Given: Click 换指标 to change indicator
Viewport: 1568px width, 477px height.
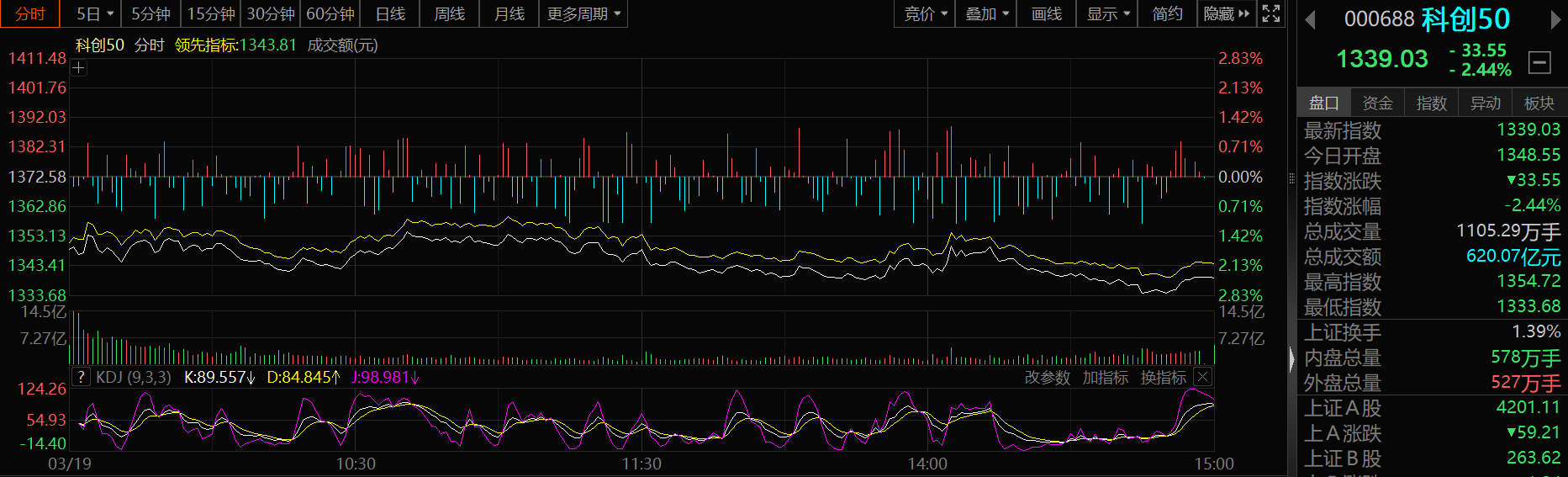Looking at the screenshot, I should click(x=1163, y=378).
